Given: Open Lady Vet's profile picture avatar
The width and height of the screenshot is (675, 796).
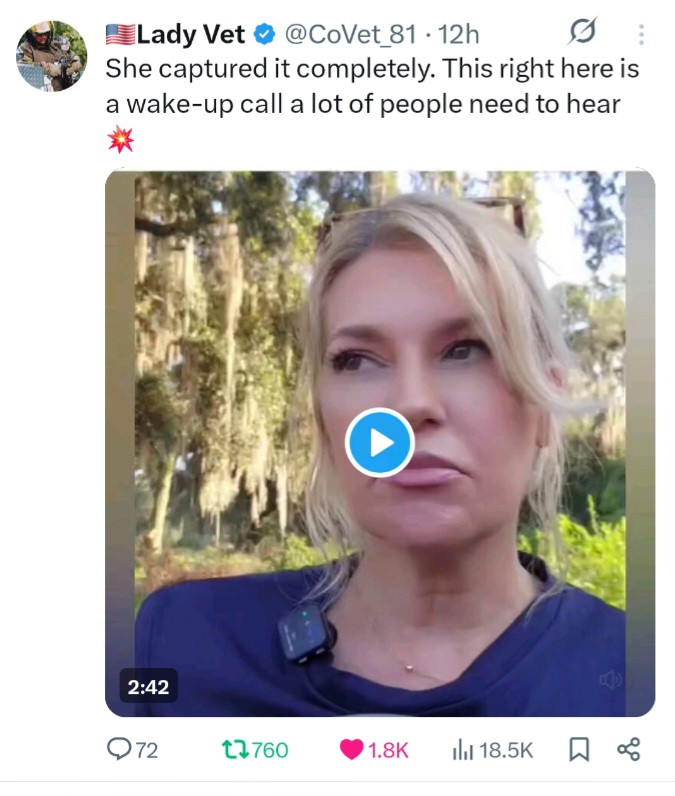Looking at the screenshot, I should tap(52, 56).
